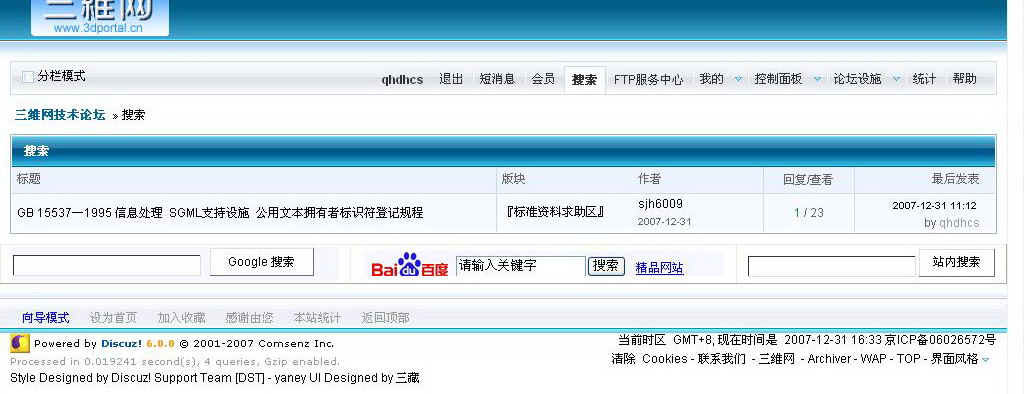The image size is (1024, 394).
Task: Click the Google 搜索 button
Action: 261,262
